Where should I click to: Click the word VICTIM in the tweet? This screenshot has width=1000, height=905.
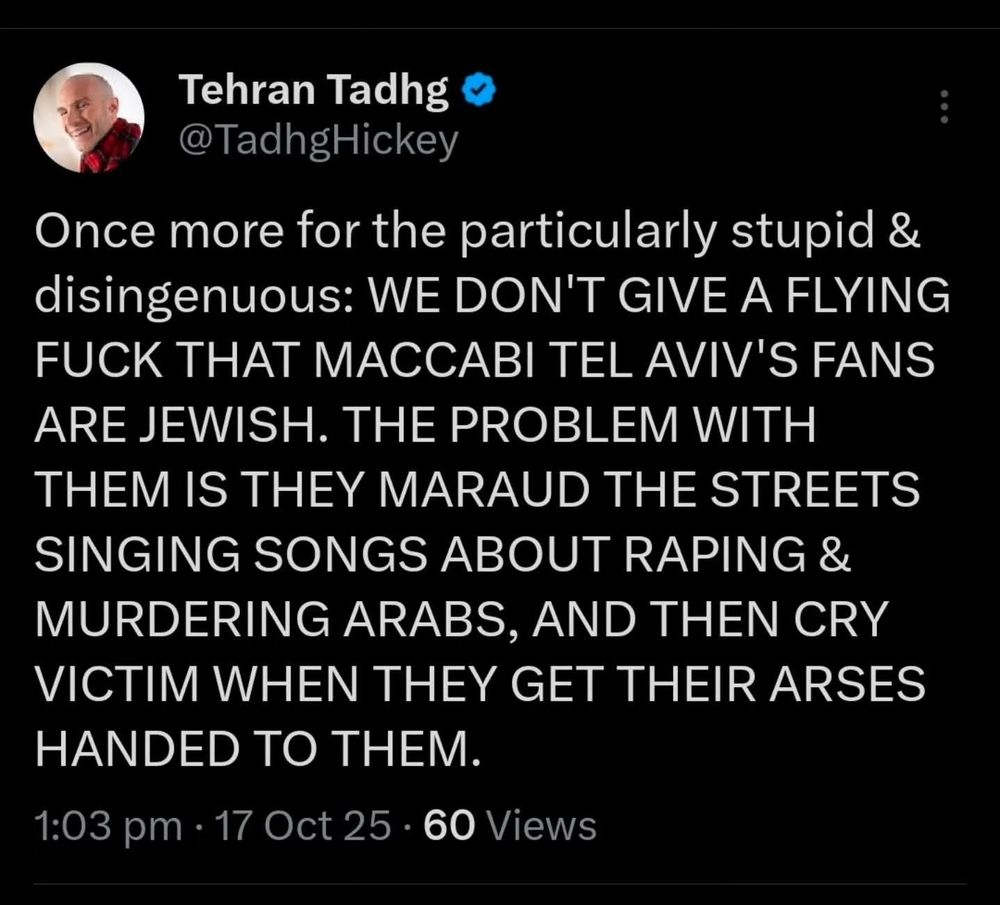click(117, 684)
